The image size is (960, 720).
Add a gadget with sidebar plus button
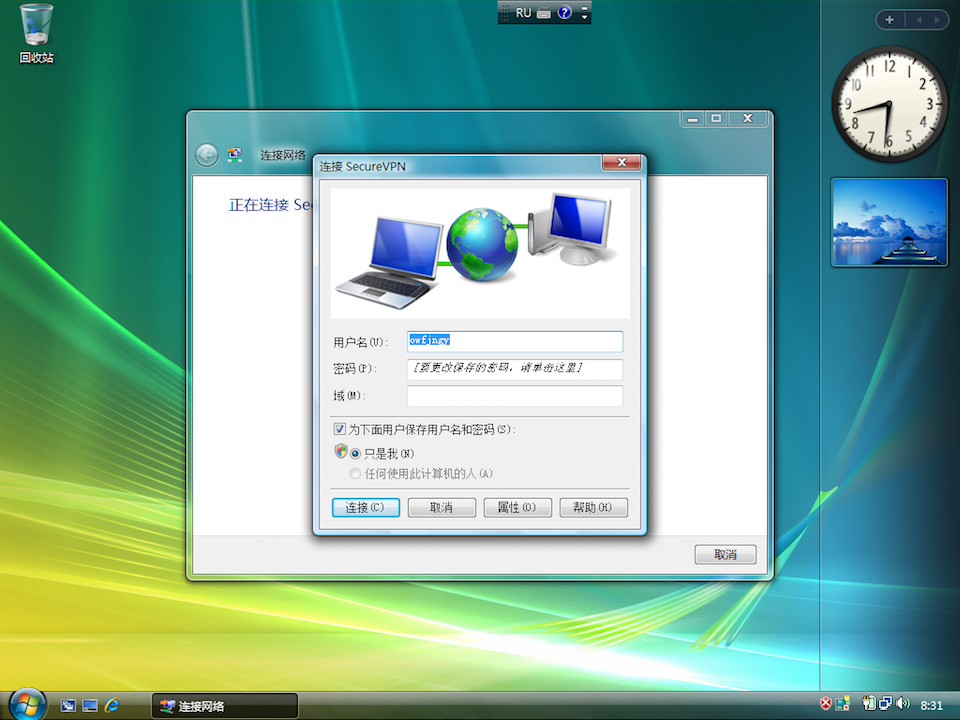point(890,20)
